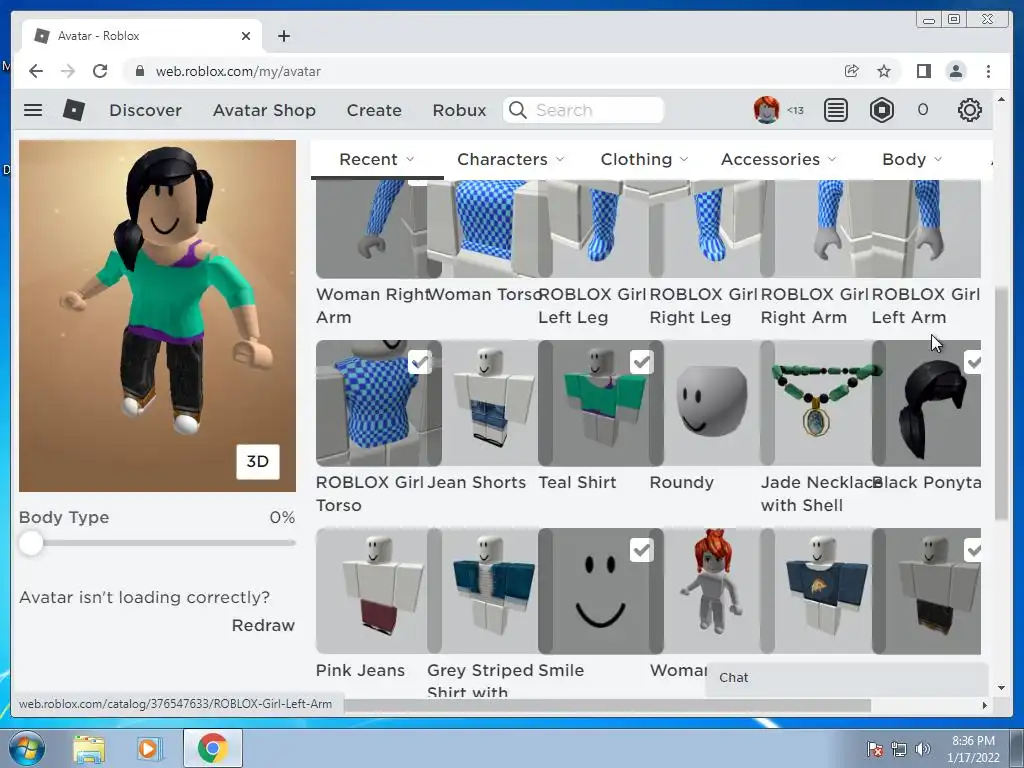The width and height of the screenshot is (1024, 768).
Task: Open the Discover nav link
Action: (x=146, y=110)
